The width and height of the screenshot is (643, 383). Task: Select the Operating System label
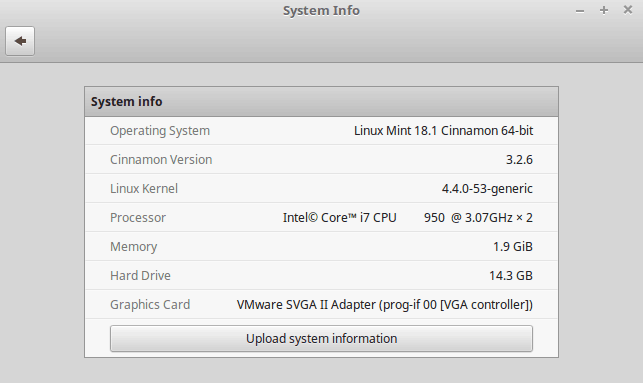(x=160, y=131)
